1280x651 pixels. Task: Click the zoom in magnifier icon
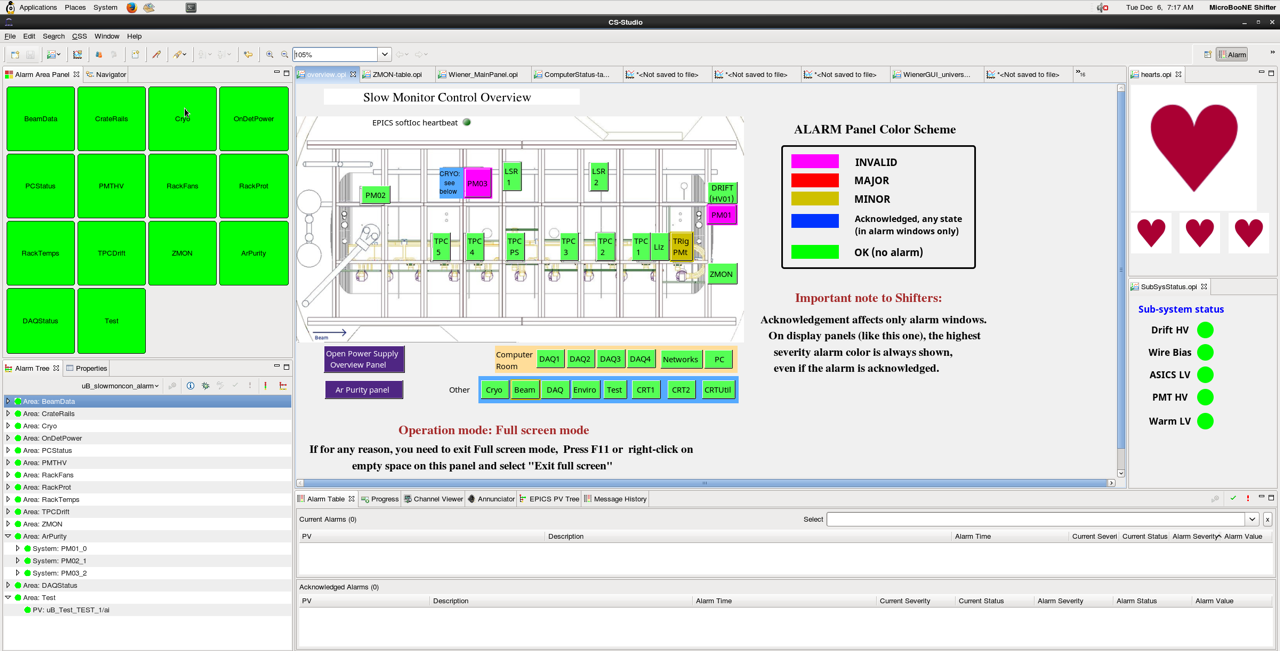(270, 55)
